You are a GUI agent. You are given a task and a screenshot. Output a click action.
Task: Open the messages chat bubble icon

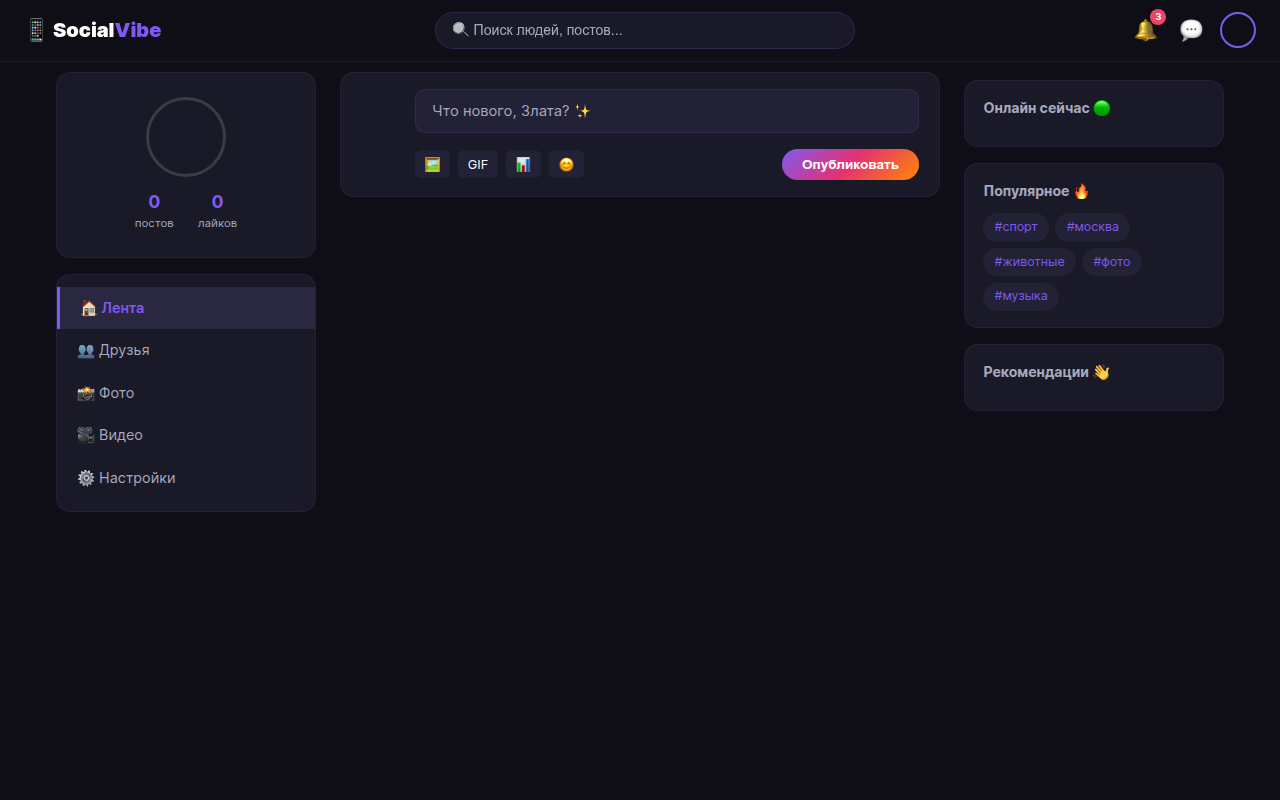click(1191, 30)
